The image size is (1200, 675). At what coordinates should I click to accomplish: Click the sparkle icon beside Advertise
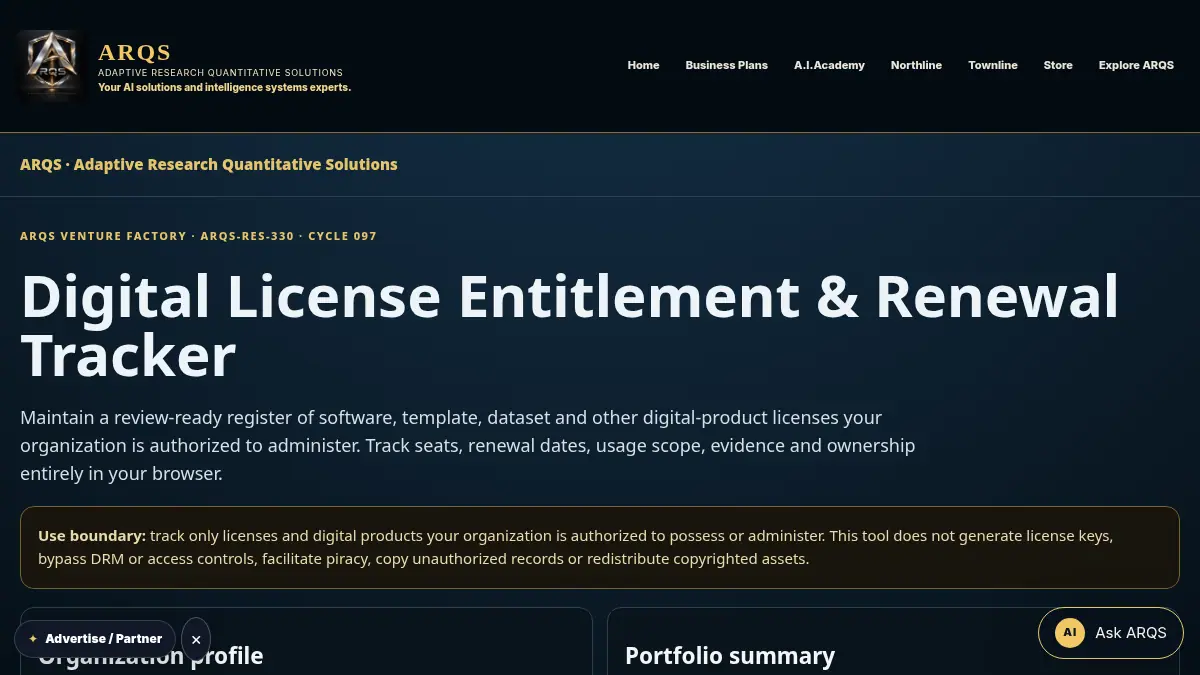click(33, 639)
